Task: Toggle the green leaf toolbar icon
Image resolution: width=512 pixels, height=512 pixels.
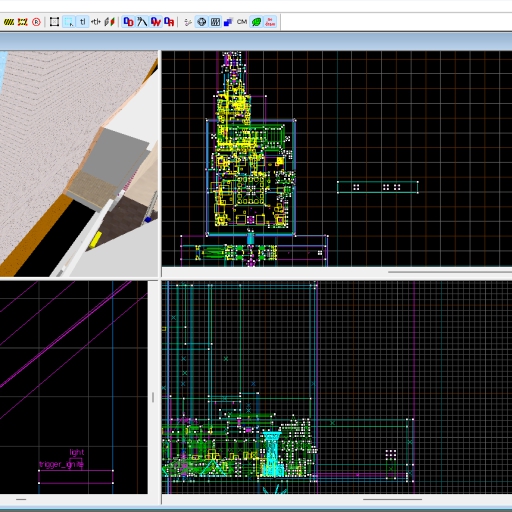Action: coord(256,22)
